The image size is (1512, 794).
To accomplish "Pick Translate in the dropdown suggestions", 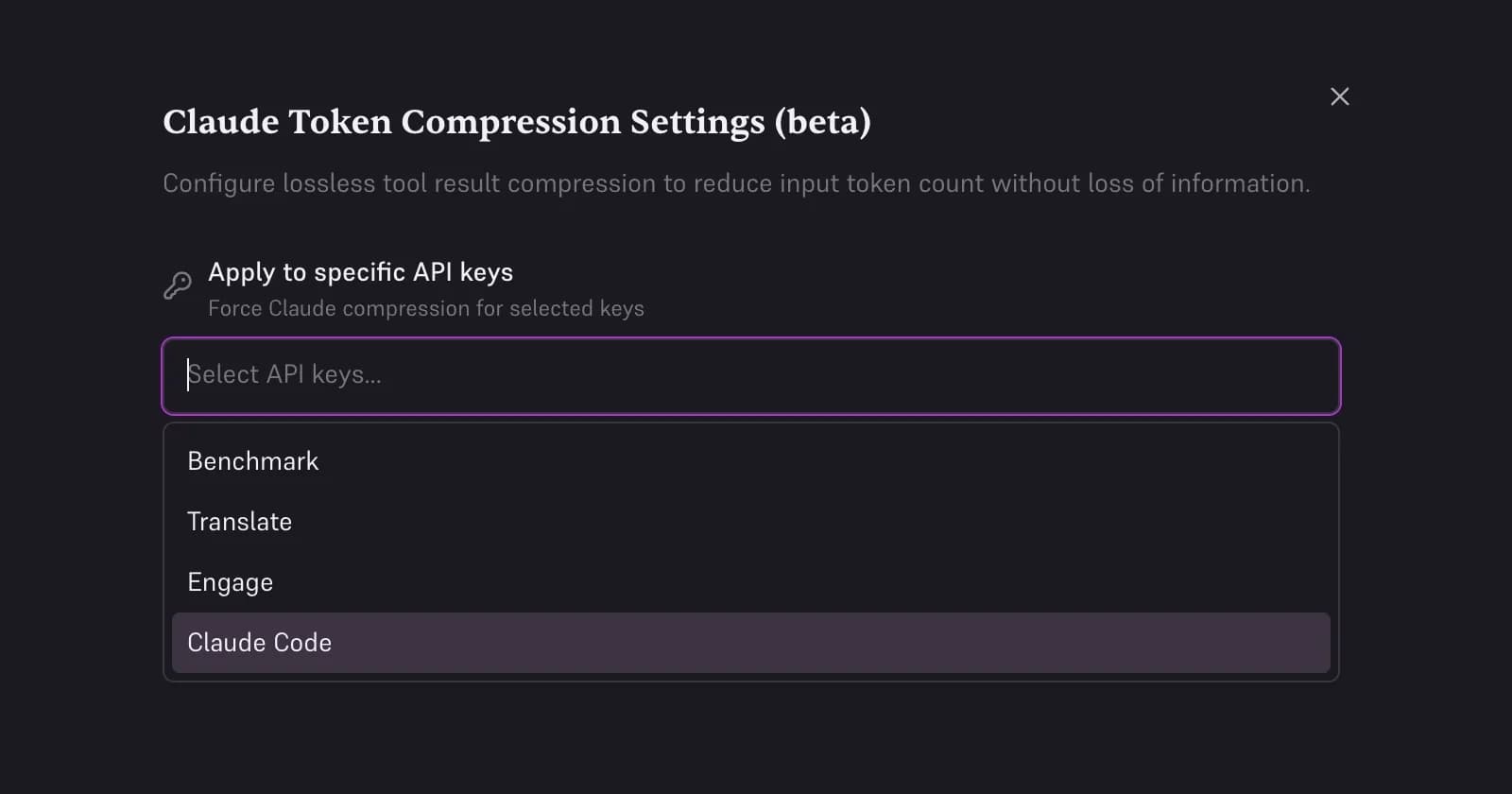I will (x=239, y=521).
